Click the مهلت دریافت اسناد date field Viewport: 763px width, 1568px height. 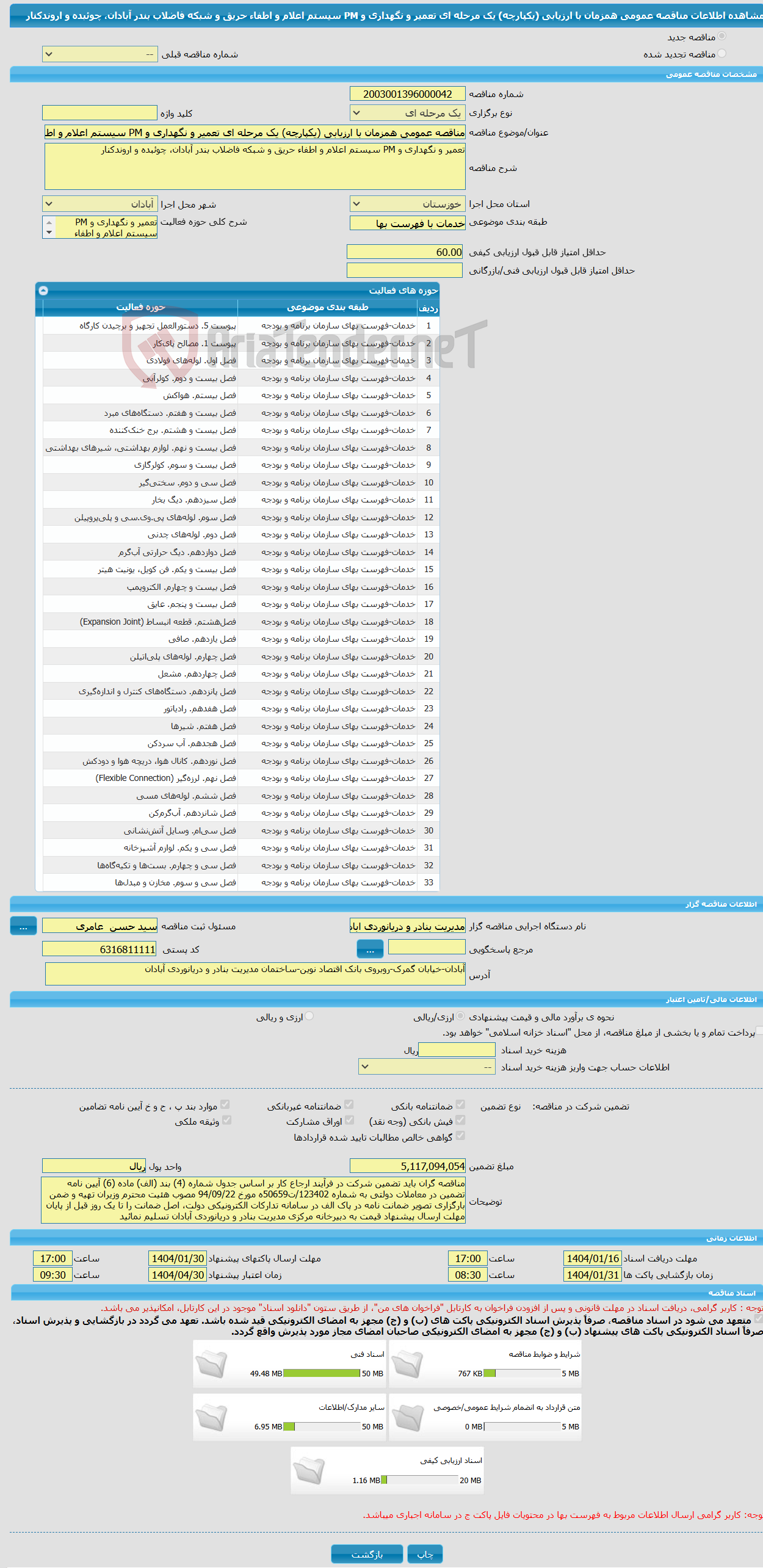click(x=593, y=1258)
